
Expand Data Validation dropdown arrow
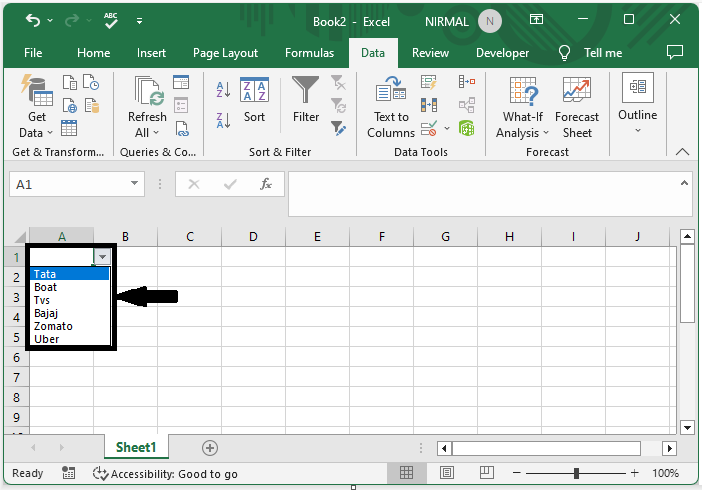[x=447, y=129]
